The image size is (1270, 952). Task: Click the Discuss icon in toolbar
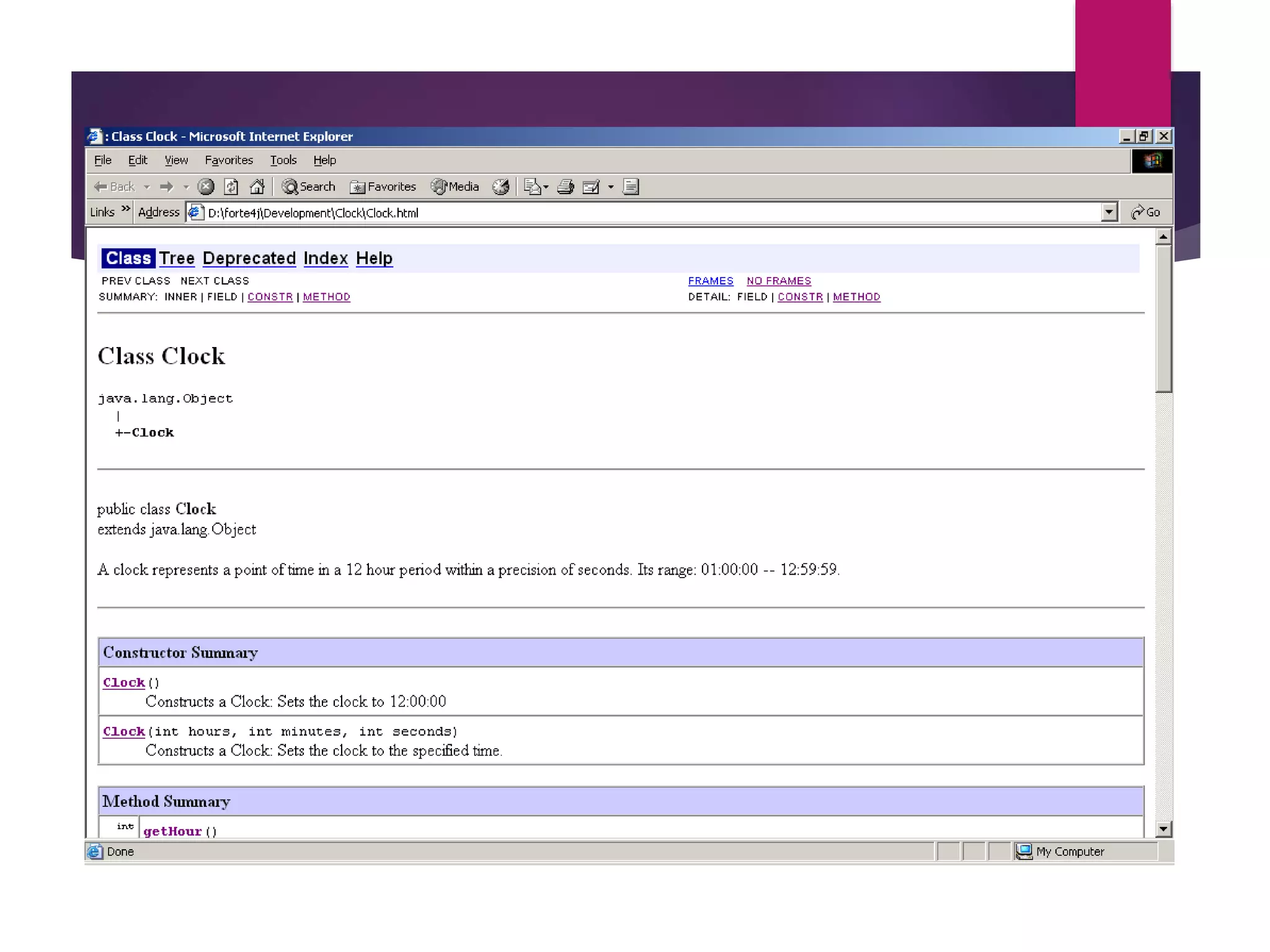pyautogui.click(x=631, y=187)
